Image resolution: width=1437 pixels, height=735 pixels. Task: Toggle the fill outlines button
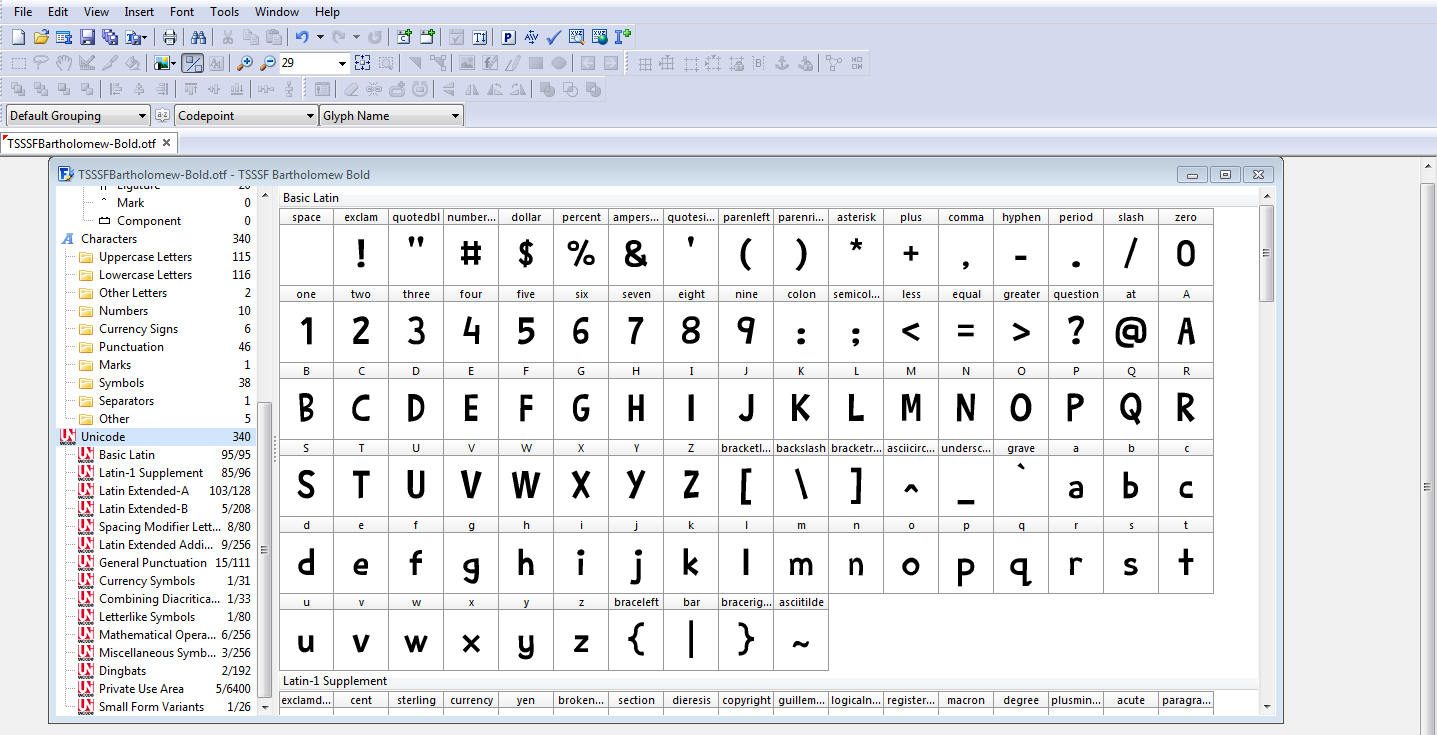(194, 63)
